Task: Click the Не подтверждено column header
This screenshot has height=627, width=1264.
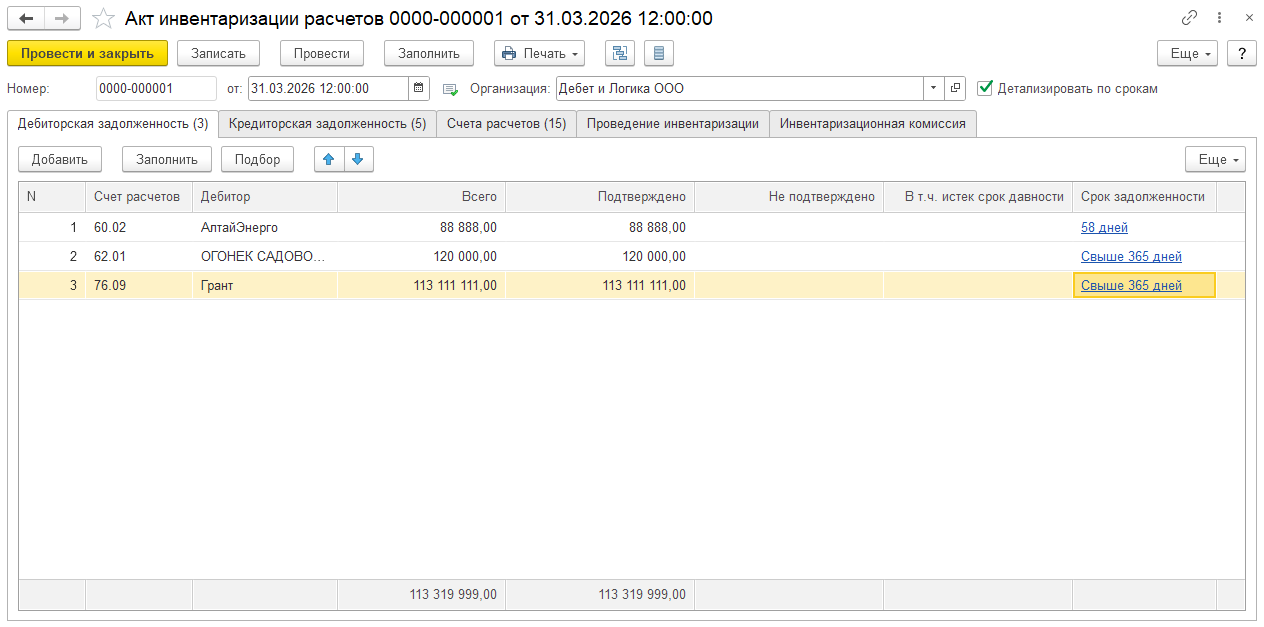Action: pyautogui.click(x=789, y=197)
